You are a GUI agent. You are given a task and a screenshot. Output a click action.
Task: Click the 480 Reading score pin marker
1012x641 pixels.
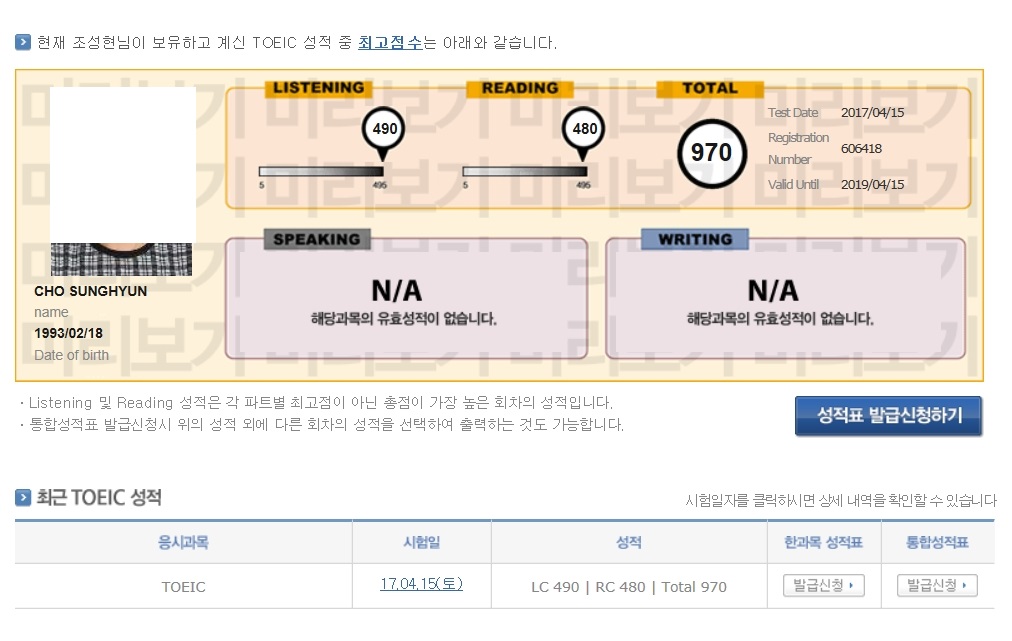[x=583, y=133]
